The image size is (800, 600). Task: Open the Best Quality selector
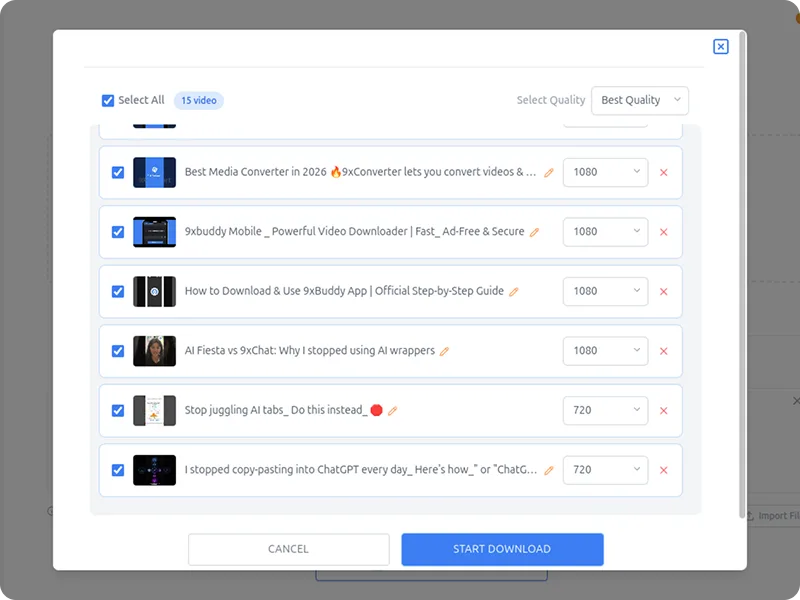[640, 100]
